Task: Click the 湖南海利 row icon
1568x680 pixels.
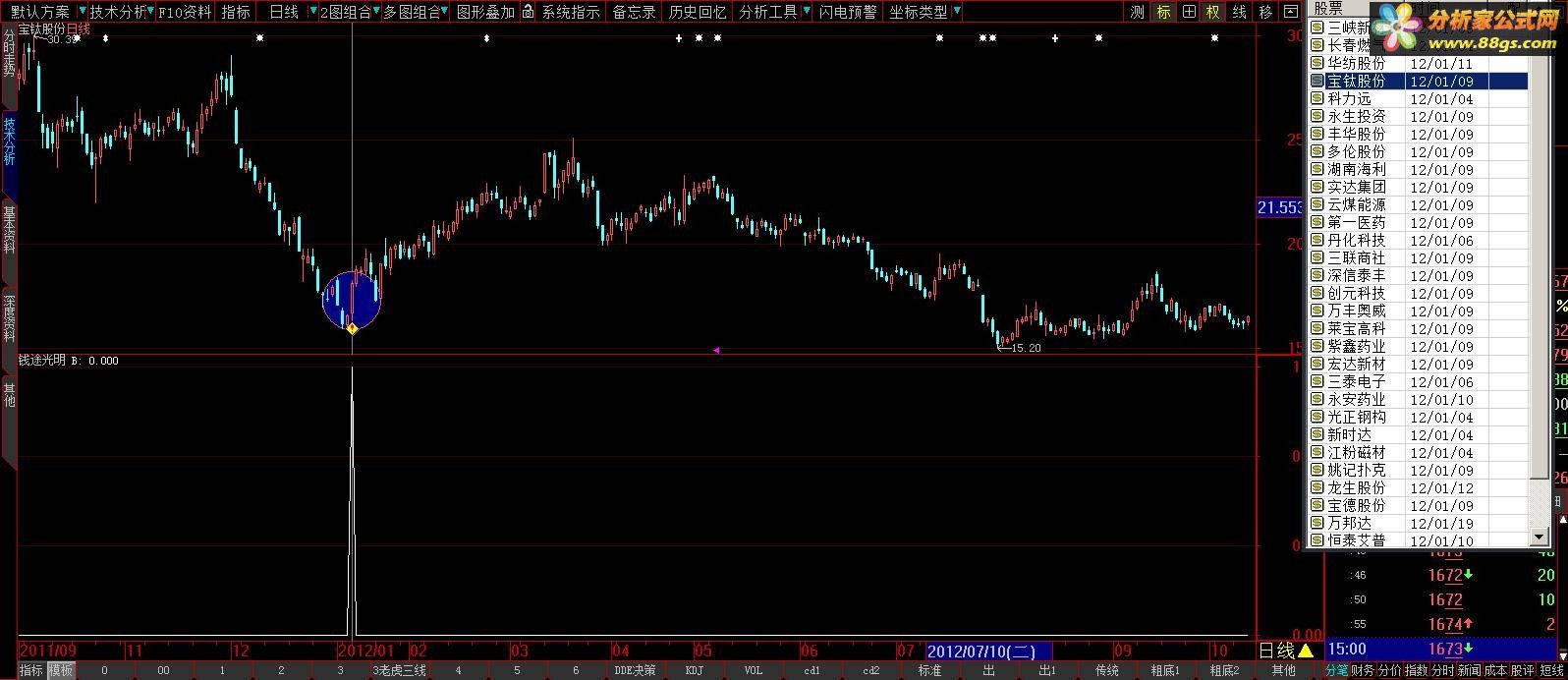Action: pyautogui.click(x=1317, y=170)
